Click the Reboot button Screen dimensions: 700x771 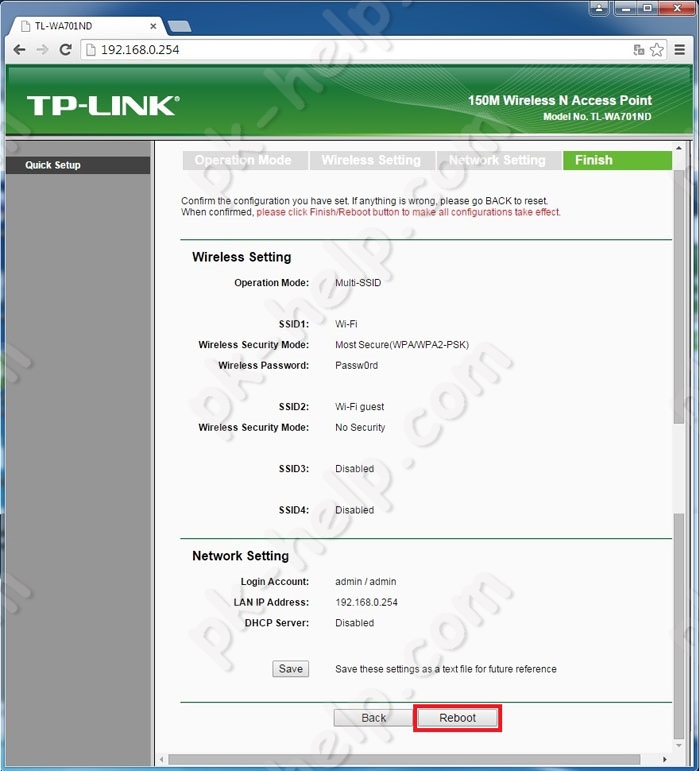(457, 718)
